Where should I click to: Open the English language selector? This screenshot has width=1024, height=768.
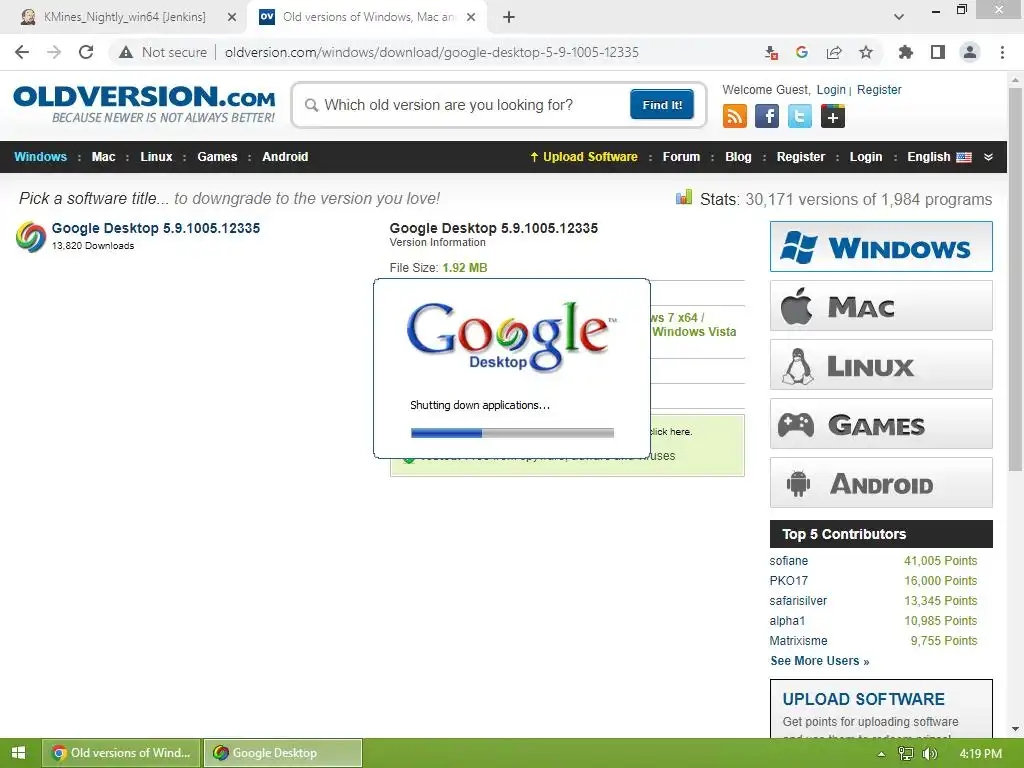[939, 157]
